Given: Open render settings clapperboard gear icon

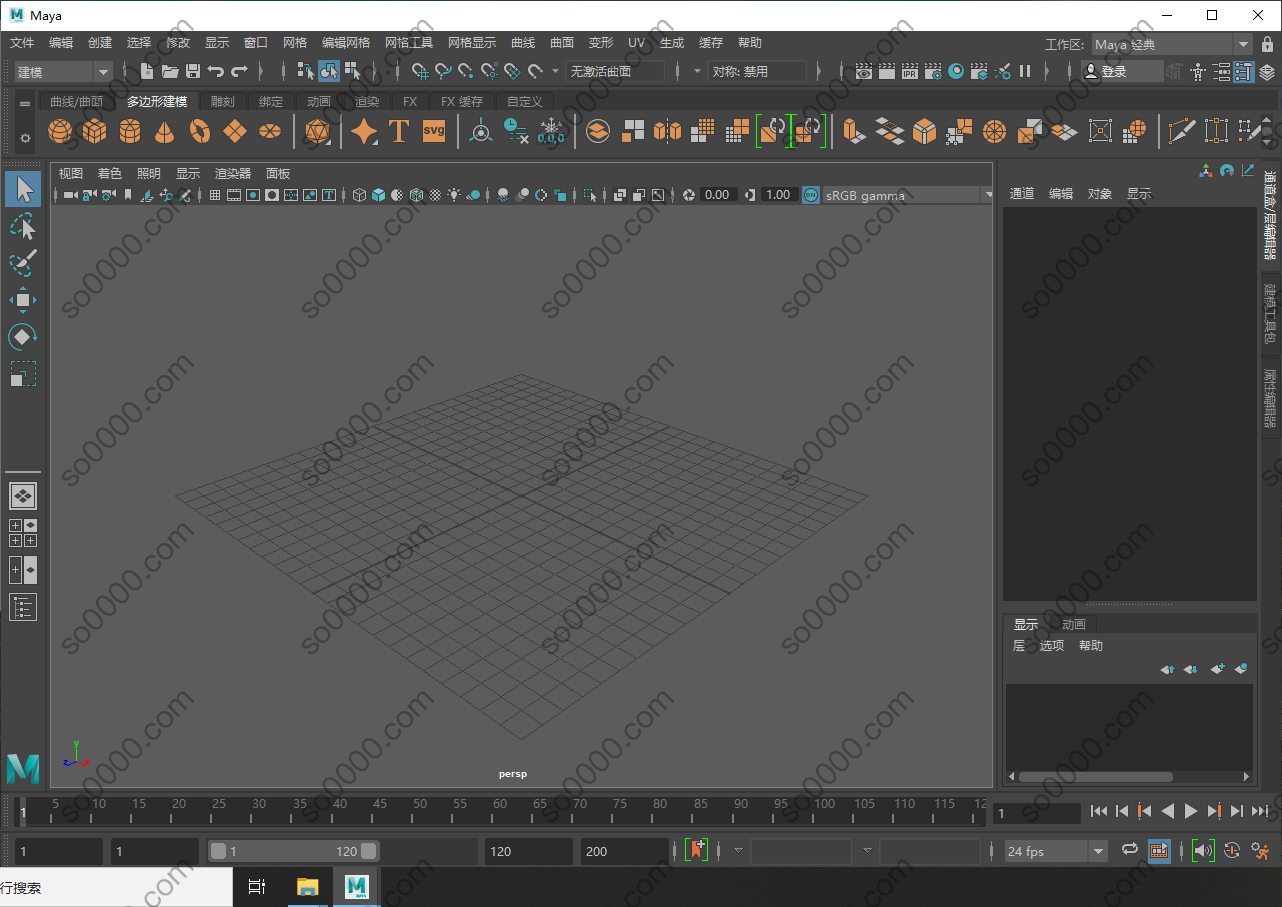Looking at the screenshot, I should pyautogui.click(x=933, y=71).
